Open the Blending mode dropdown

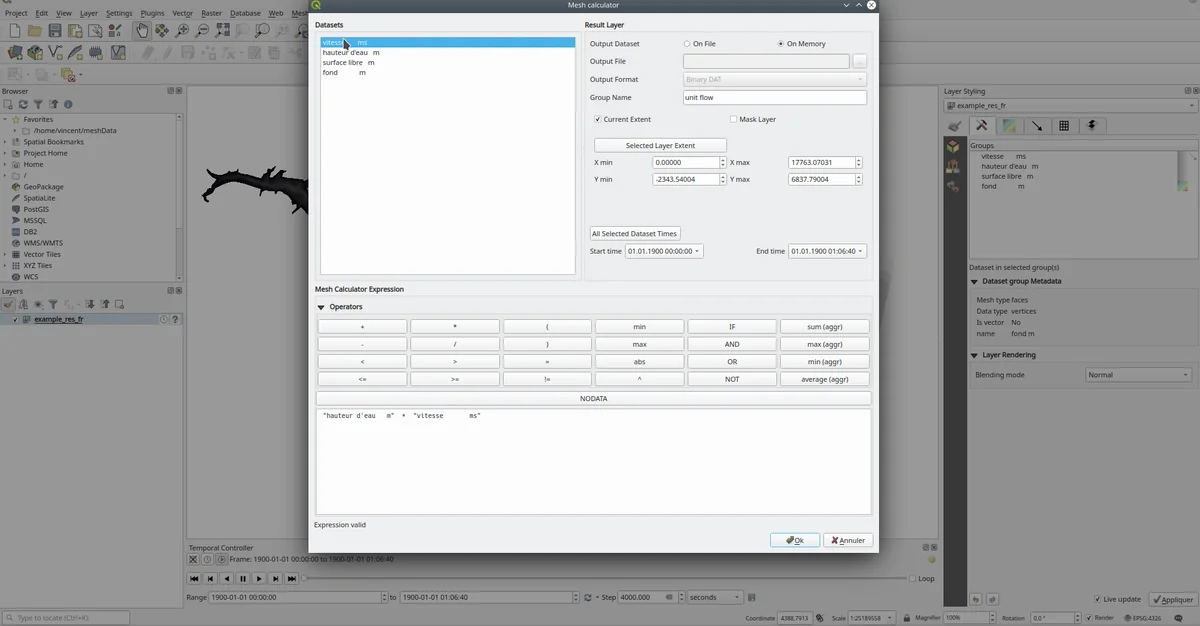(x=1138, y=375)
